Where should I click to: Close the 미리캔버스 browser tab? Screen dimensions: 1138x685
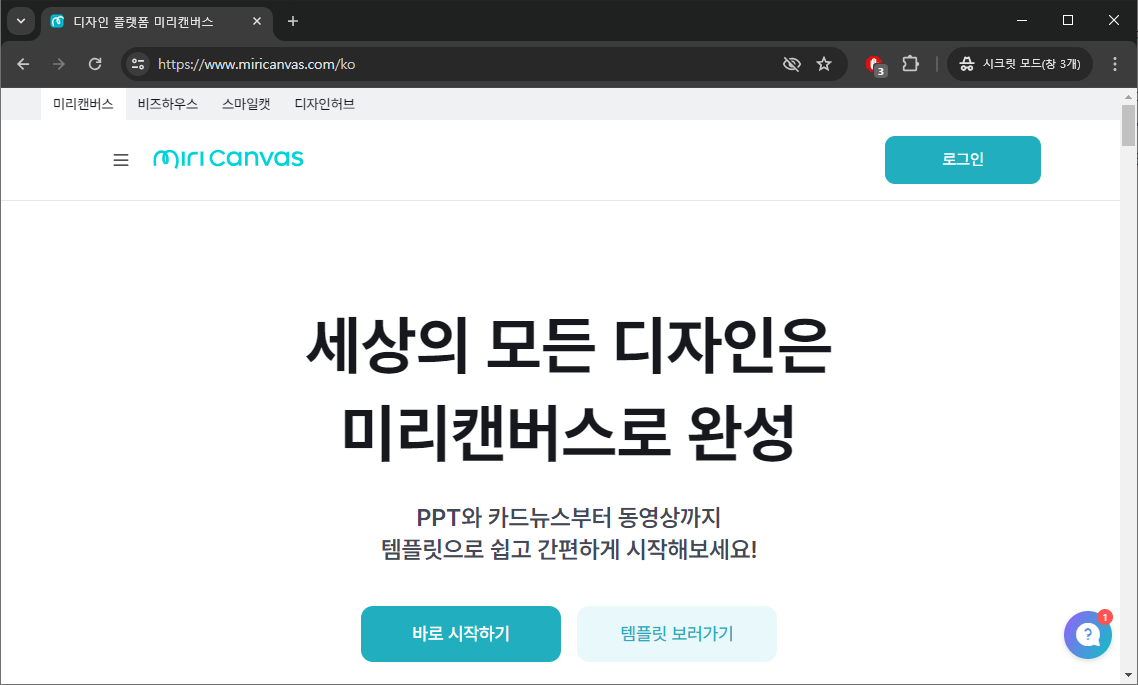pos(256,21)
